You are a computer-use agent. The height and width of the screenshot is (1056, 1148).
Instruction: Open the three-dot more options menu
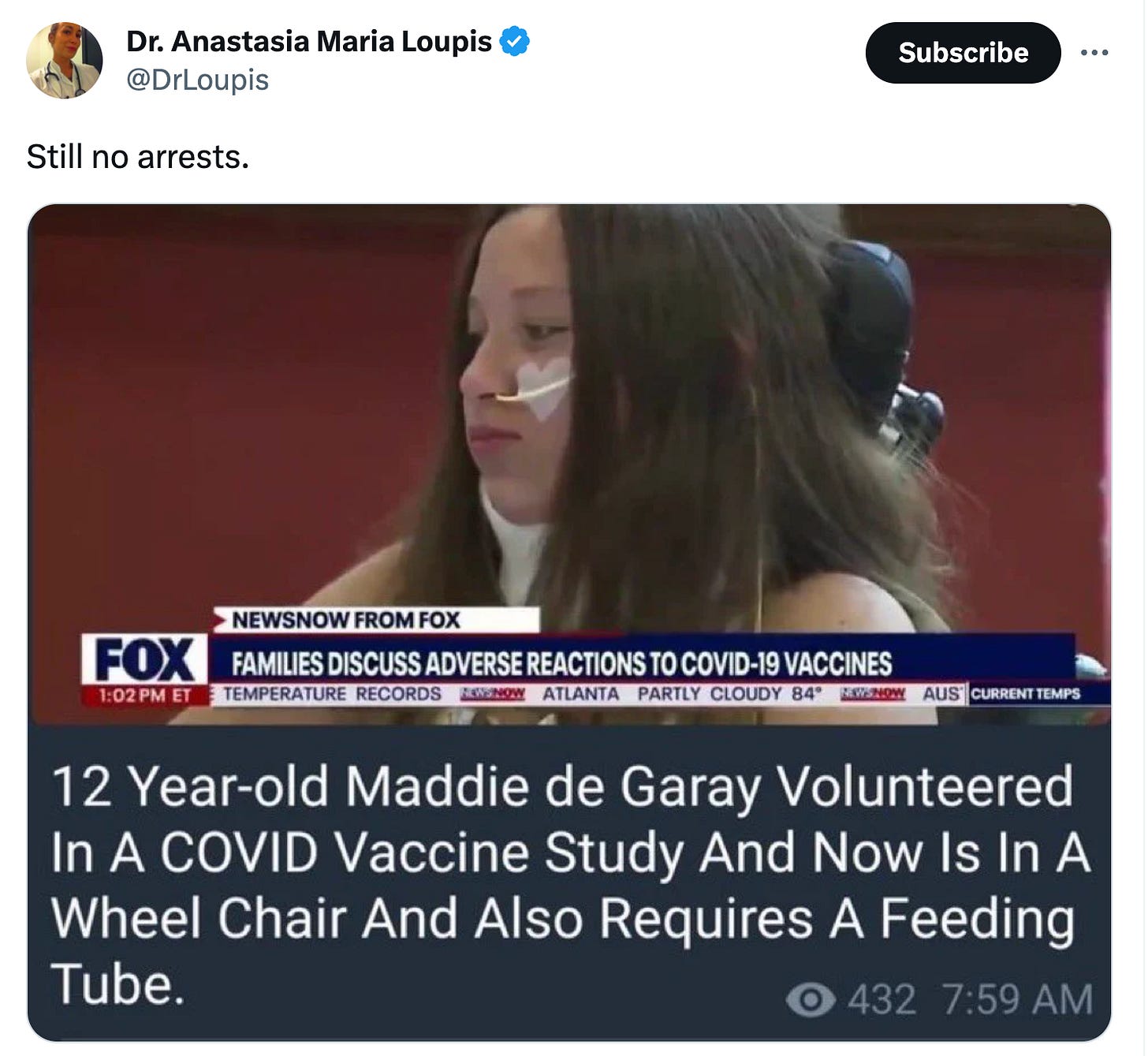click(x=1094, y=53)
